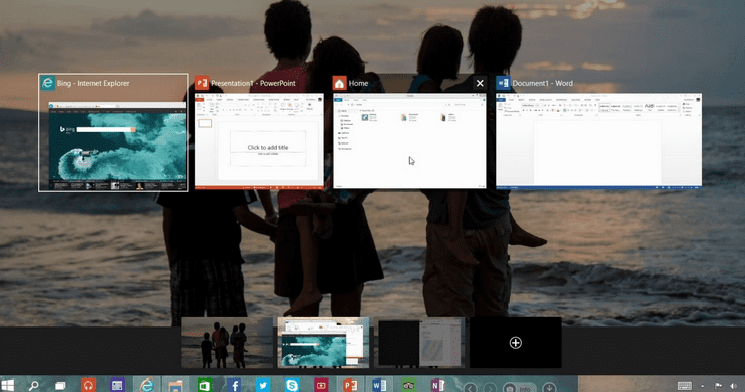This screenshot has width=745, height=392.
Task: Open the orange headphones Music app on taskbar
Action: coord(88,385)
